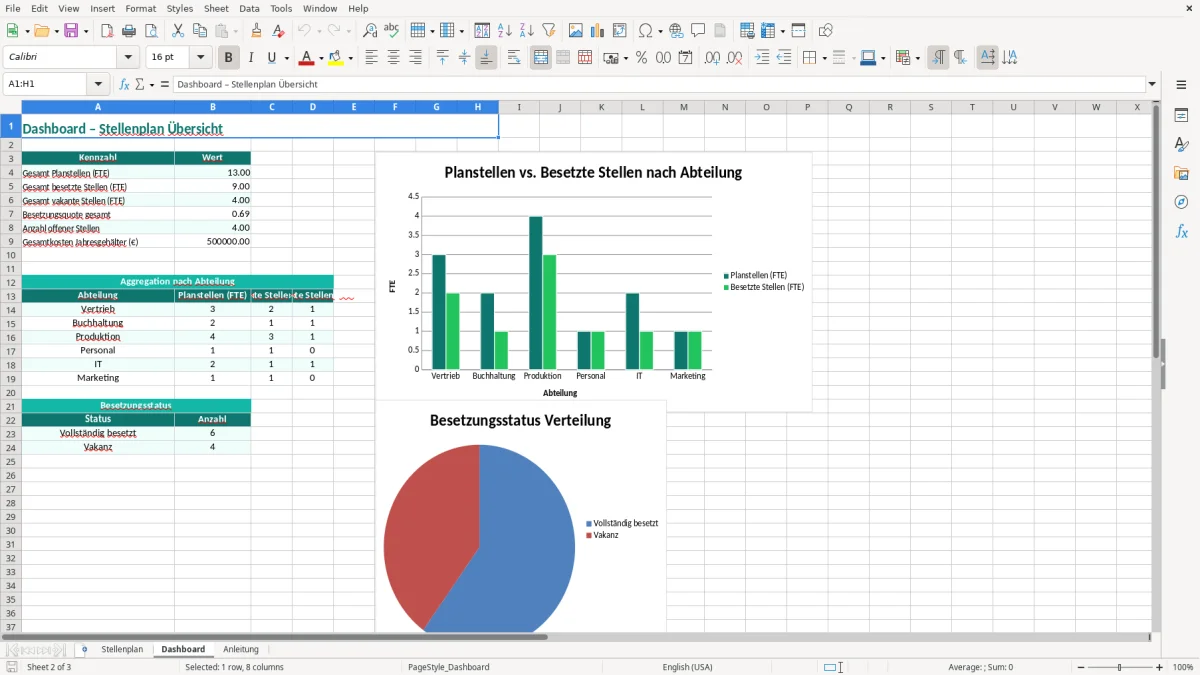Click the Export as PDF icon
The width and height of the screenshot is (1200, 675).
107,31
